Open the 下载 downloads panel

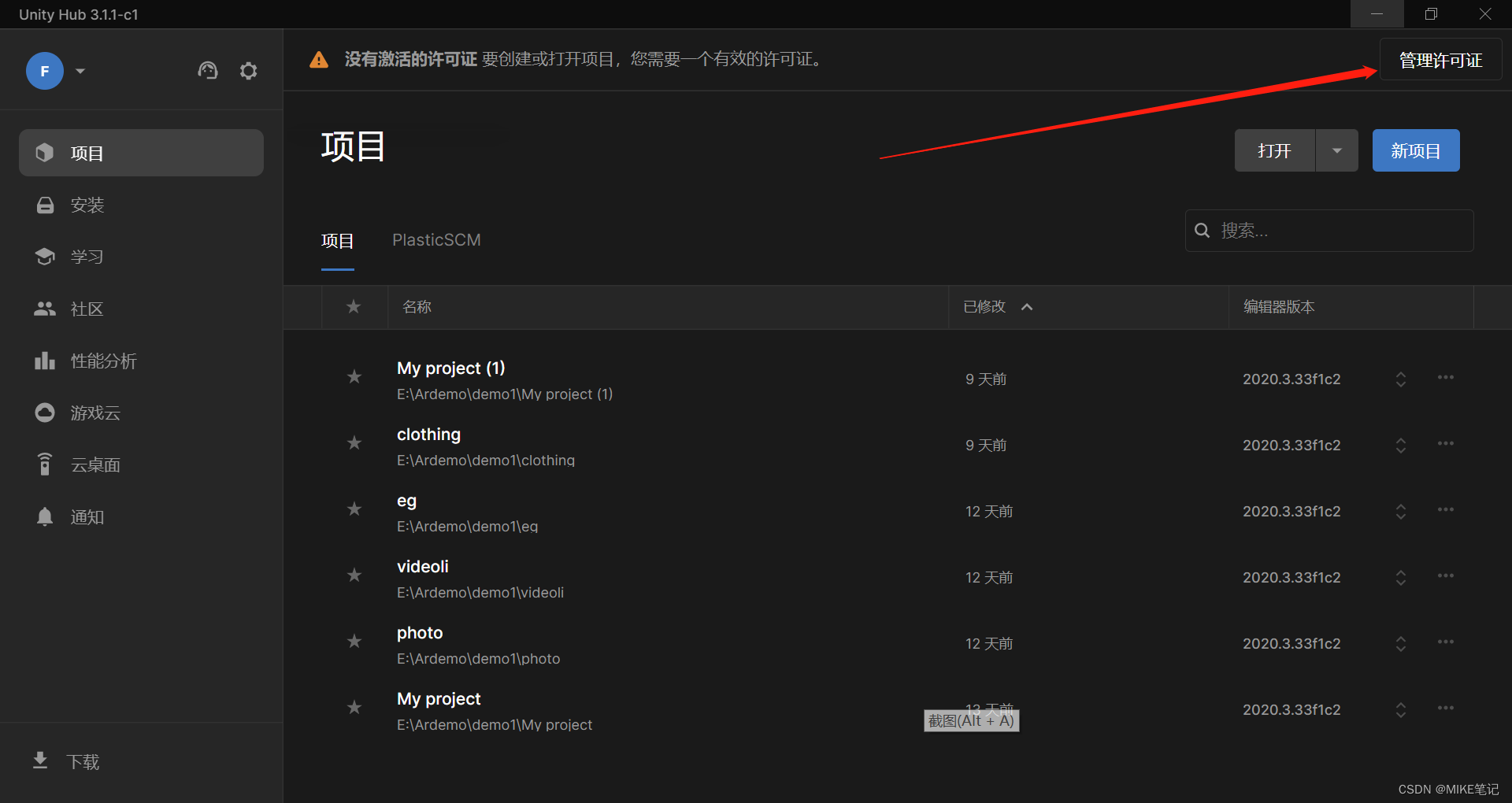point(66,761)
